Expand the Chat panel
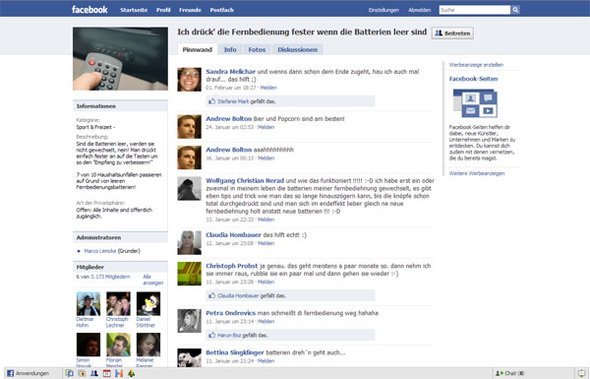Screen dimensions: 590x379 510,373
